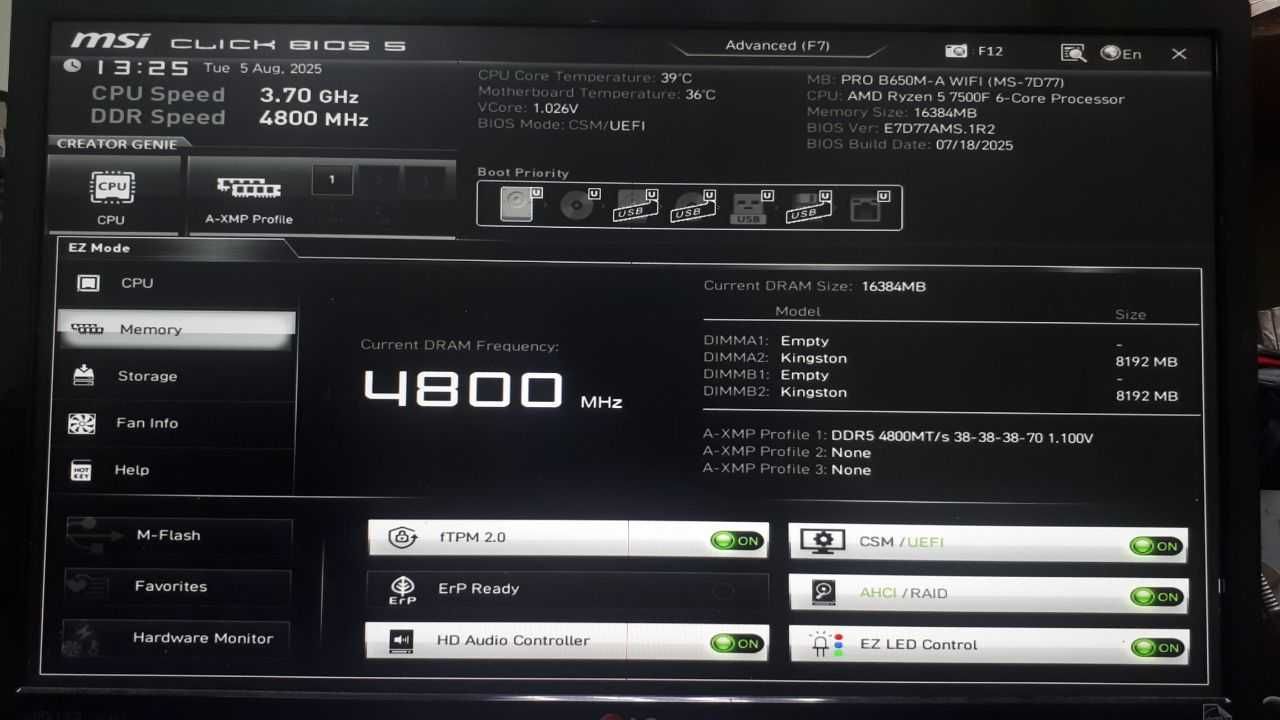Click A-XMP Profile 1 DDR5 4800MT/s line

(x=898, y=437)
